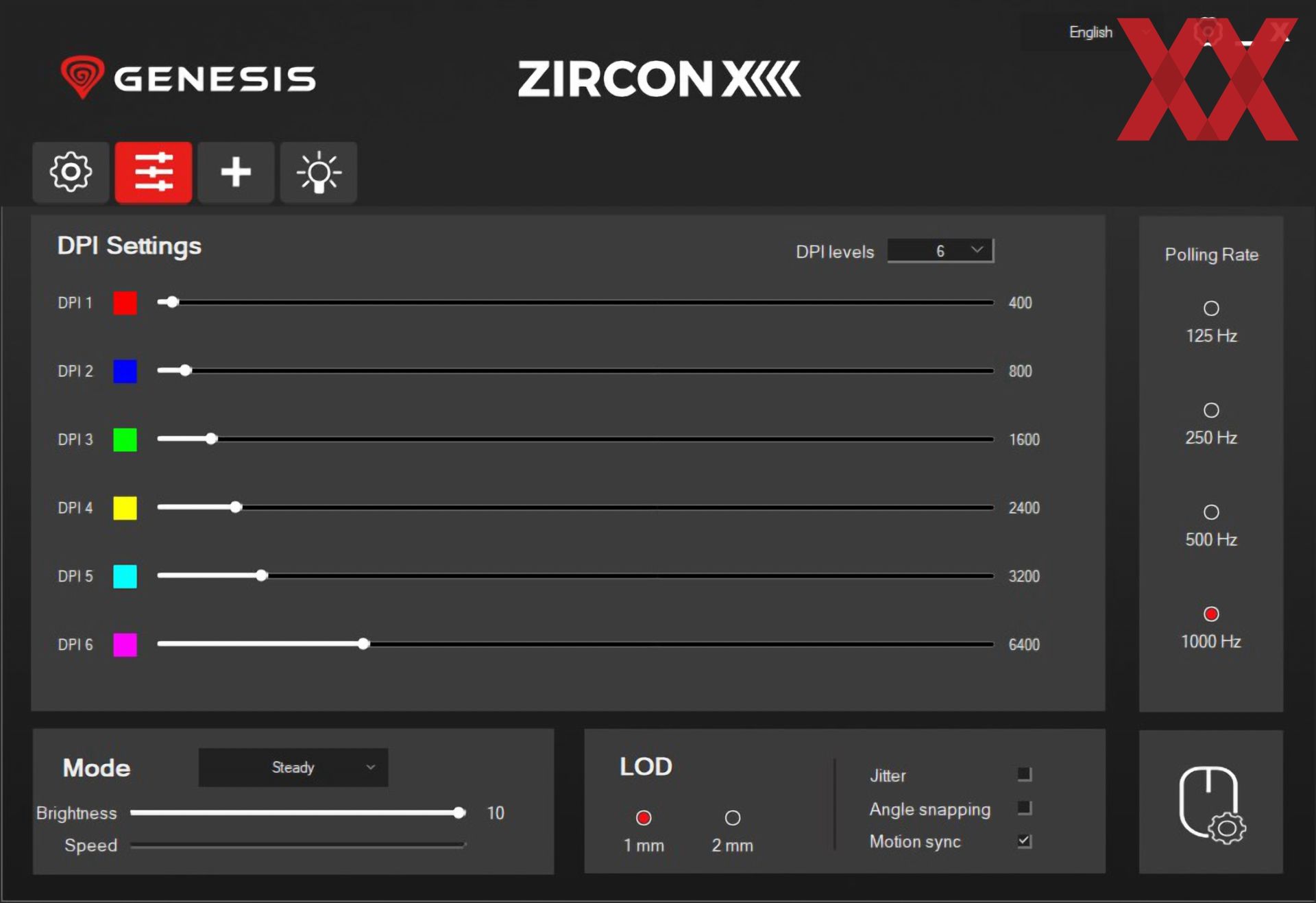1316x903 pixels.
Task: Click the DPI 1 value 400
Action: 1020,302
